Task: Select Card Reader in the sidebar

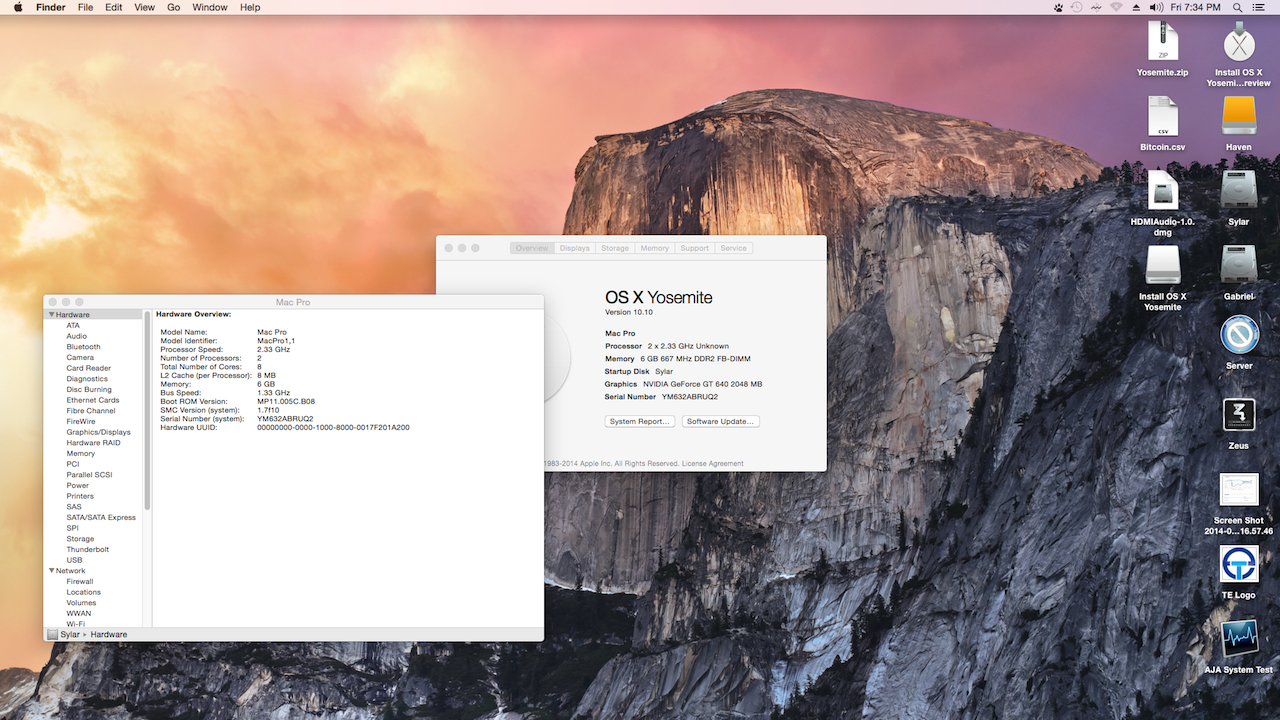Action: click(89, 368)
